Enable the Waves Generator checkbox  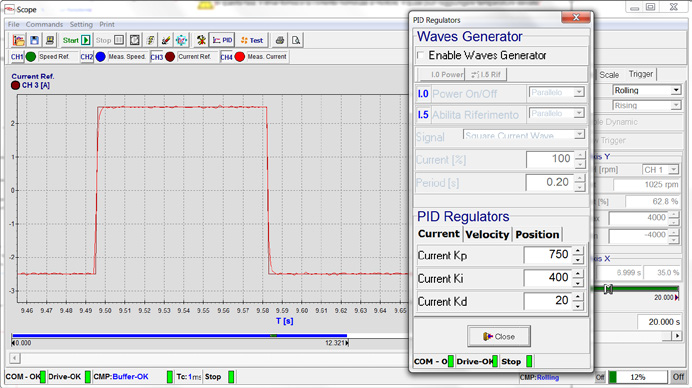tap(421, 55)
